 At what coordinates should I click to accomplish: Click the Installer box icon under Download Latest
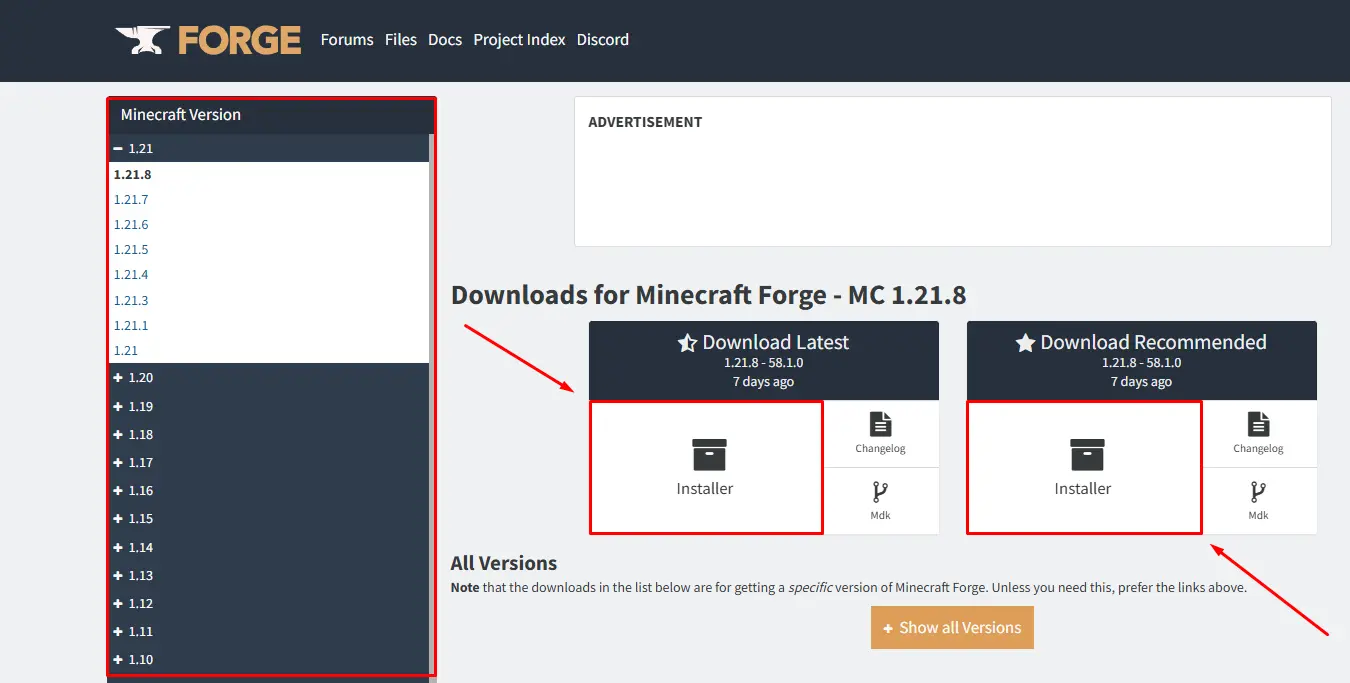709,455
